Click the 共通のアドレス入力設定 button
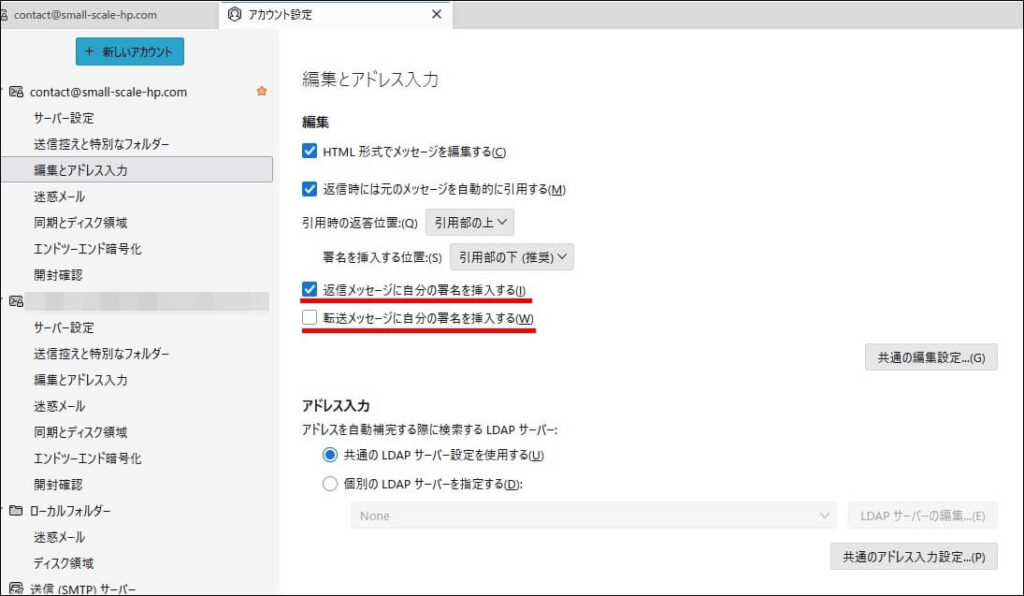 (913, 557)
